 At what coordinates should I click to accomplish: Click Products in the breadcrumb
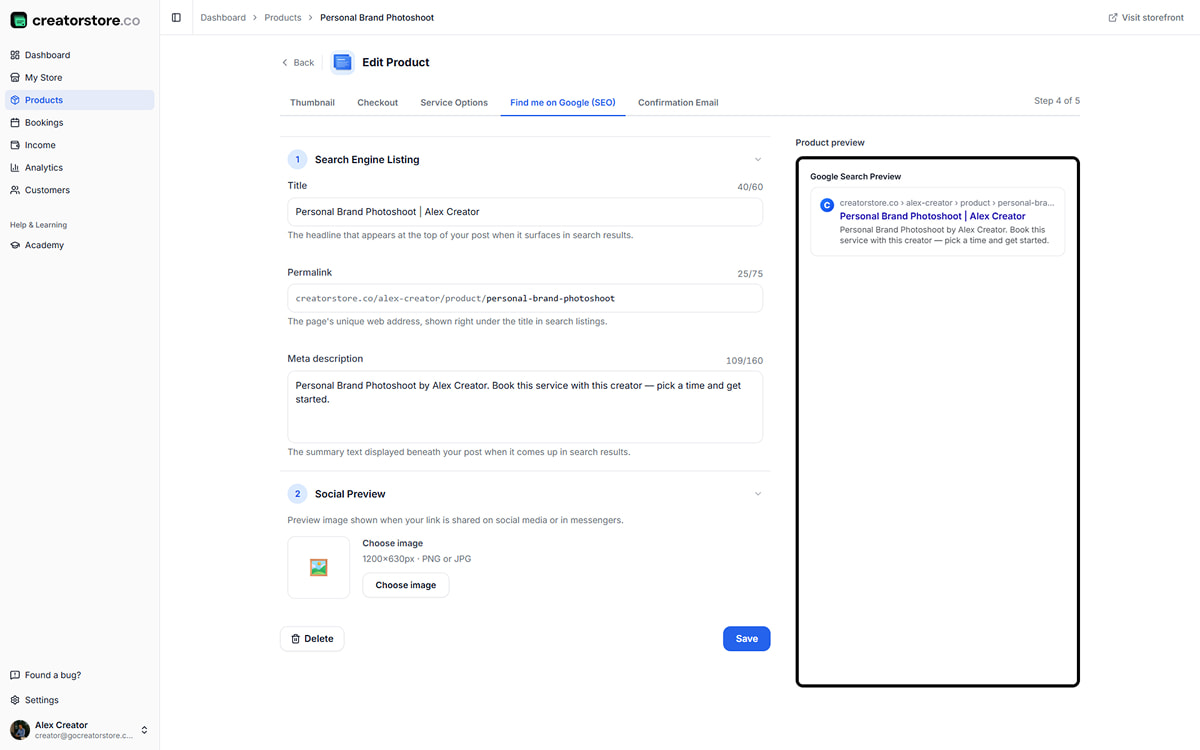(x=283, y=17)
